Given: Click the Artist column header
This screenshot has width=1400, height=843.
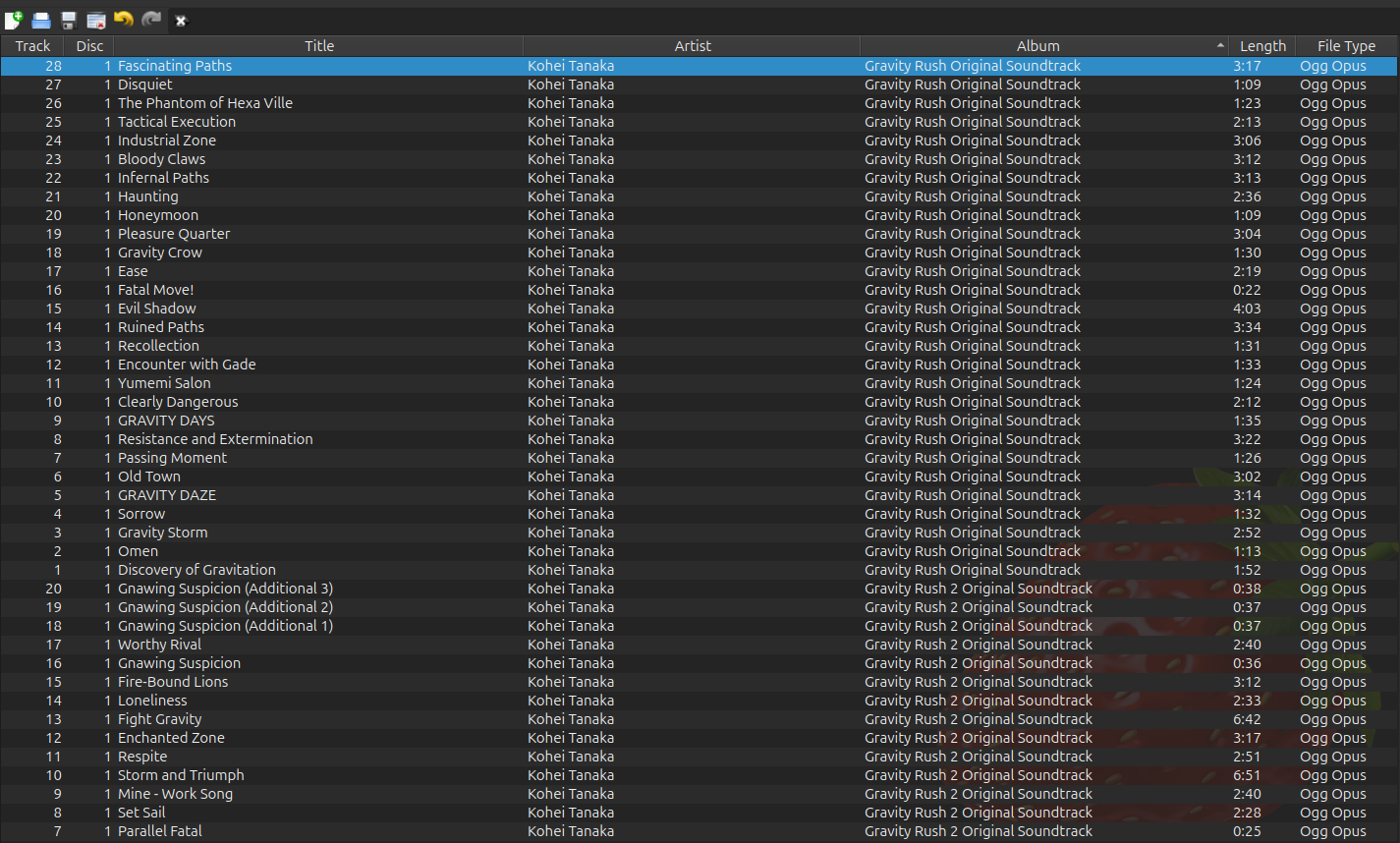Looking at the screenshot, I should tap(692, 46).
